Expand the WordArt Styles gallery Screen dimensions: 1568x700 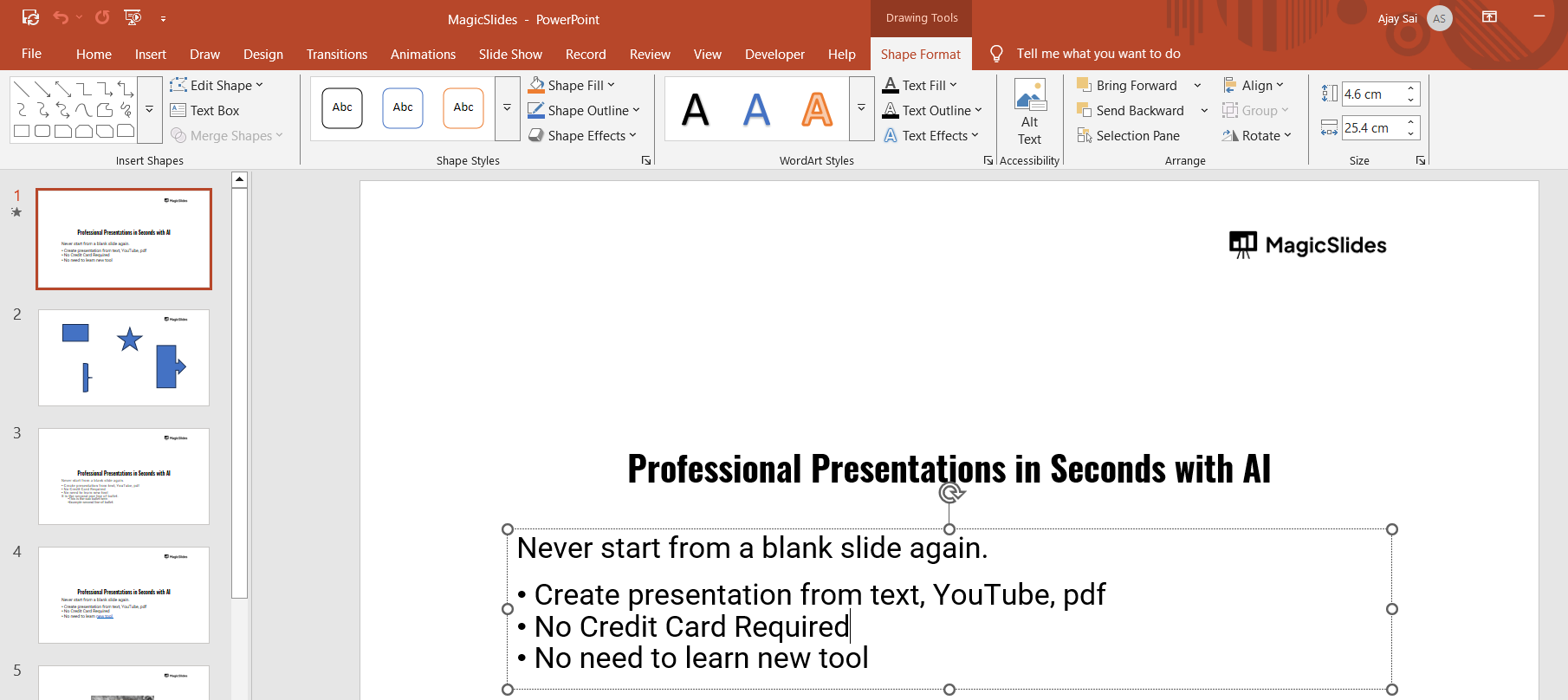point(862,108)
